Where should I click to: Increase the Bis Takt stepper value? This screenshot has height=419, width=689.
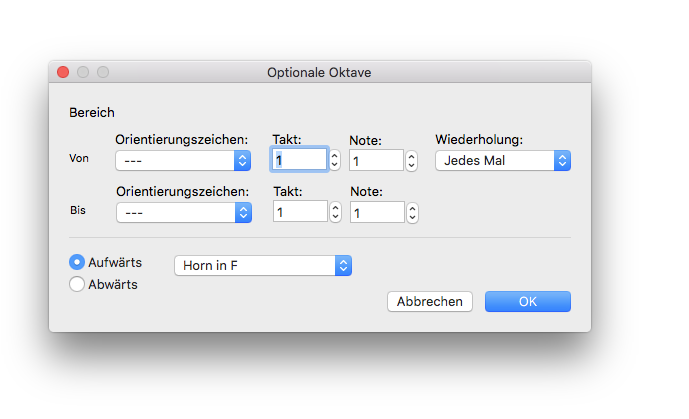(336, 207)
